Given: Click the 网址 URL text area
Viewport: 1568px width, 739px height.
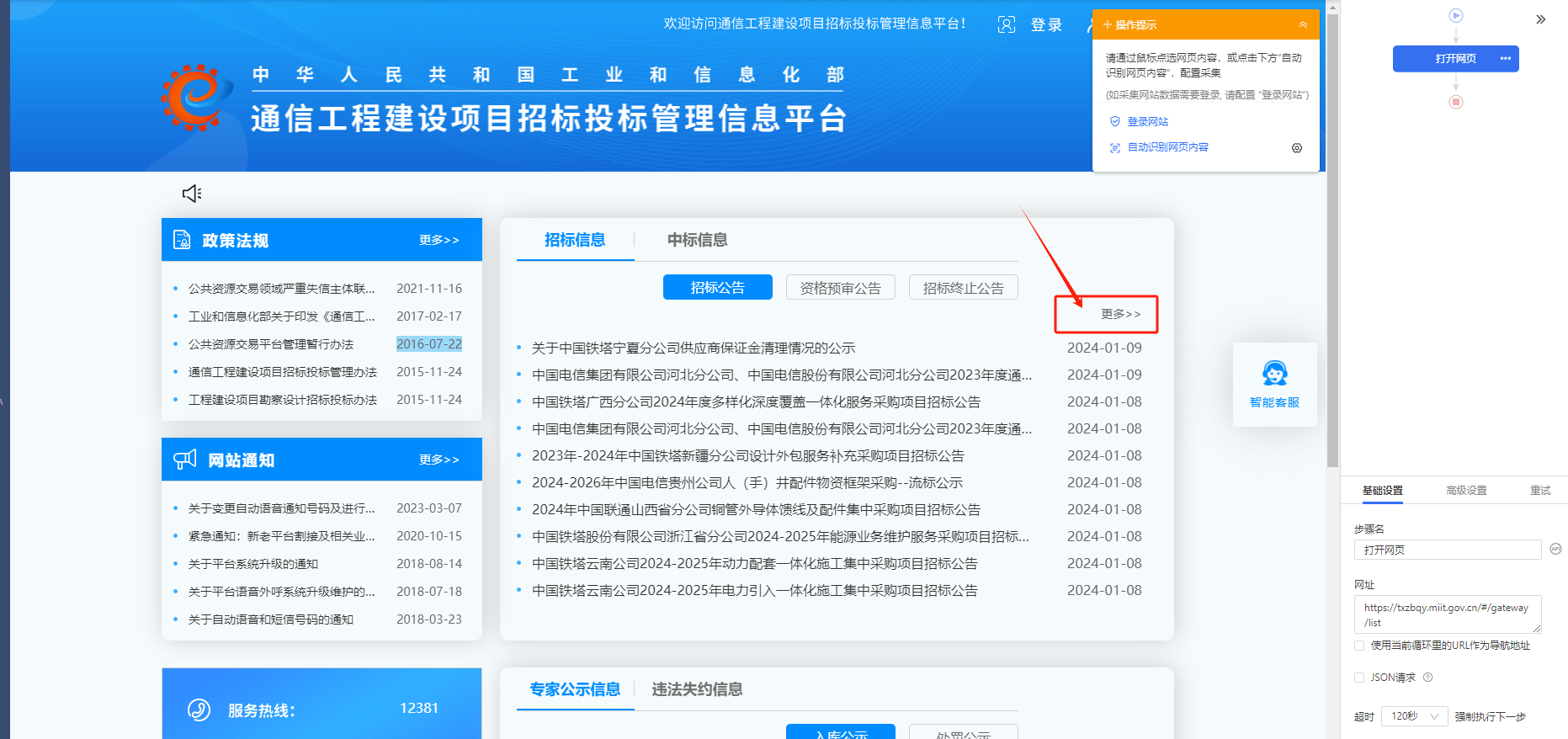Looking at the screenshot, I should point(1448,614).
